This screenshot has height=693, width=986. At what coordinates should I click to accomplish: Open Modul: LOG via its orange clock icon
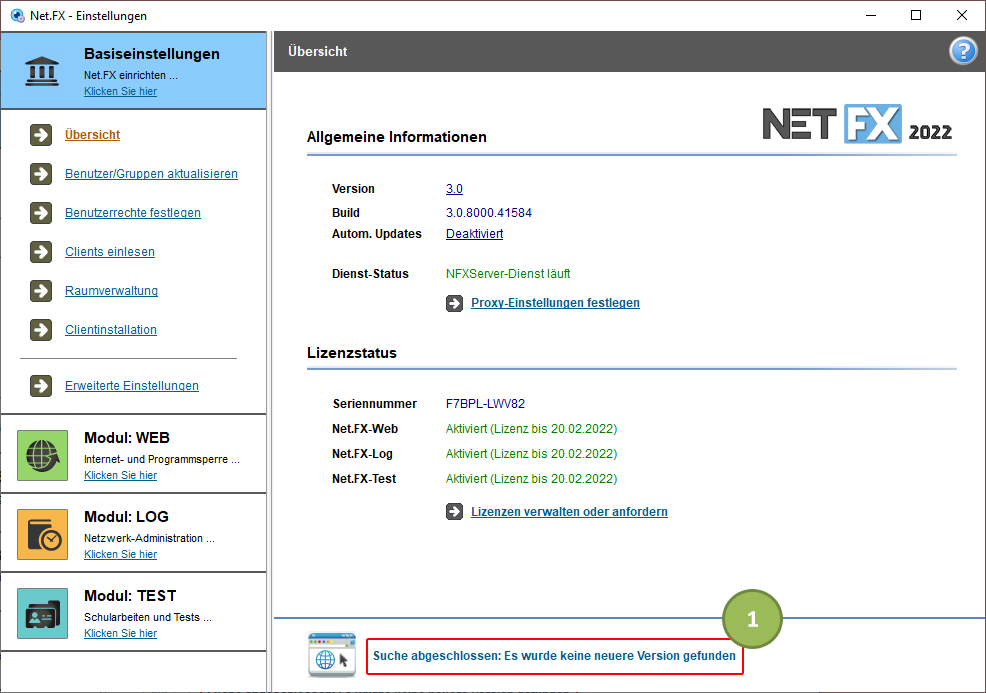pos(42,535)
